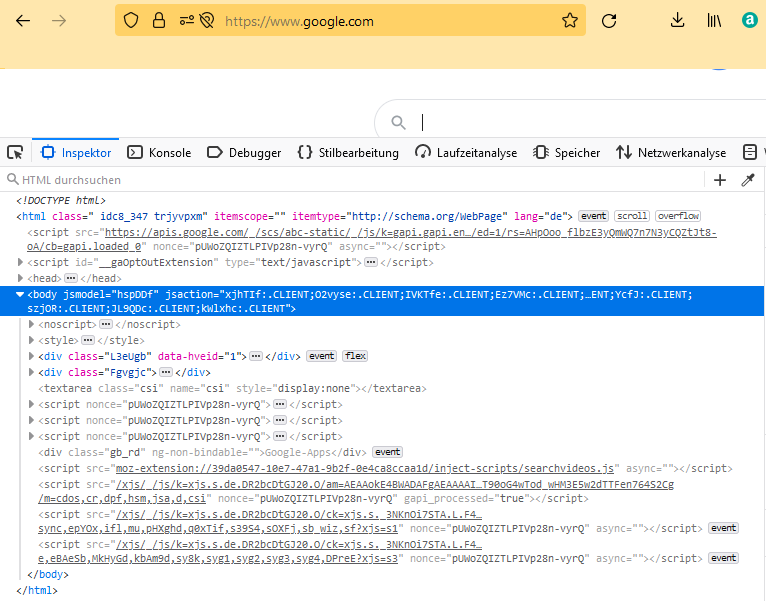The height and width of the screenshot is (601, 766).
Task: Toggle the scroll badge on html
Action: tap(632, 216)
